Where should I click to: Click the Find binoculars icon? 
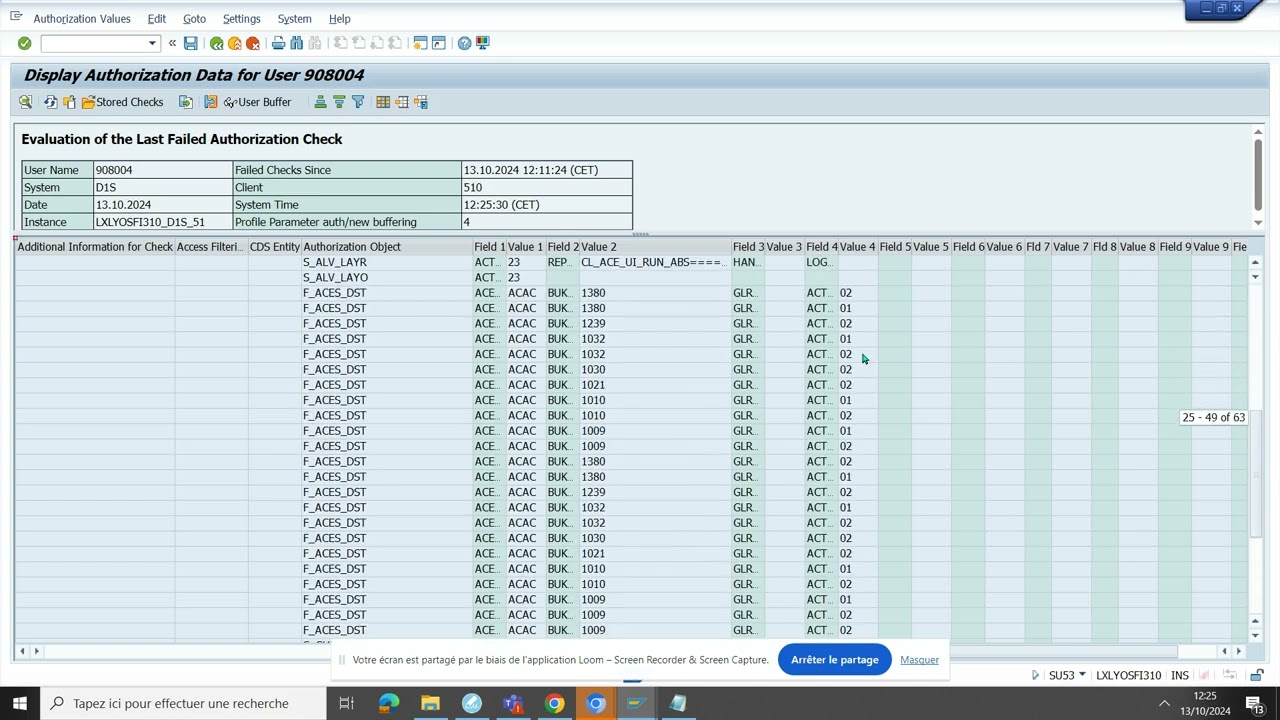[x=296, y=43]
